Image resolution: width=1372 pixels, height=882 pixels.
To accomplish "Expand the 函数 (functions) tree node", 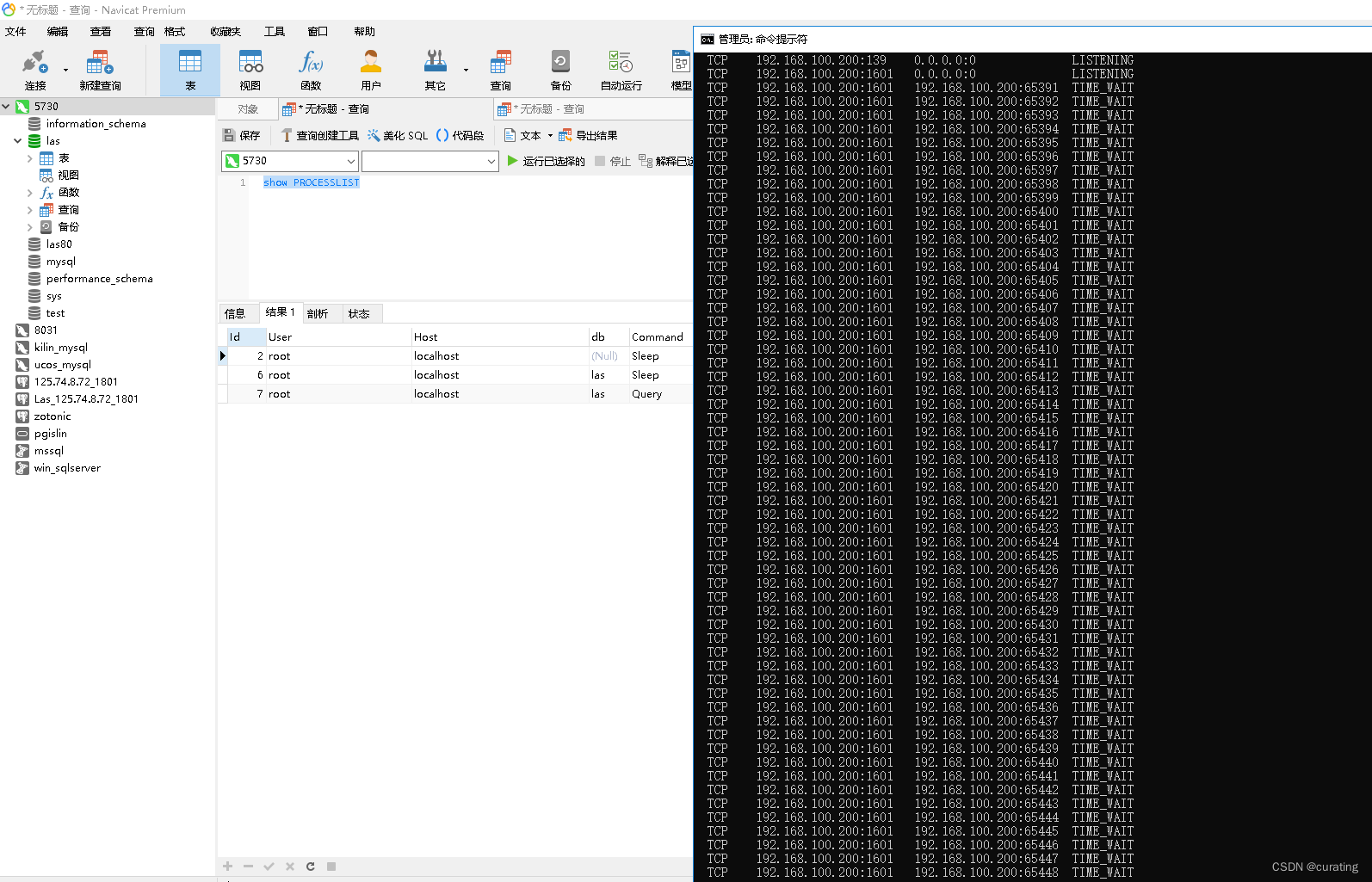I will tap(30, 193).
